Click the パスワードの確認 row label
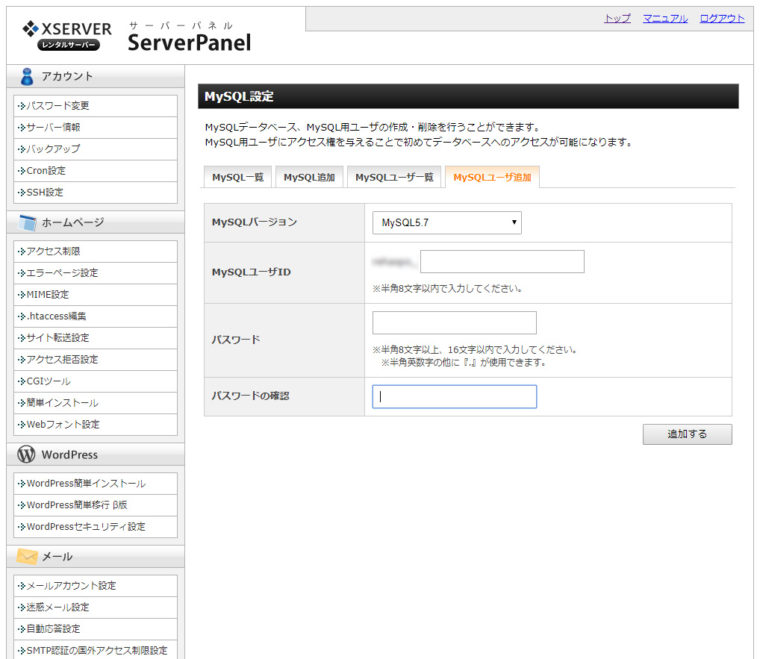 tap(250, 396)
